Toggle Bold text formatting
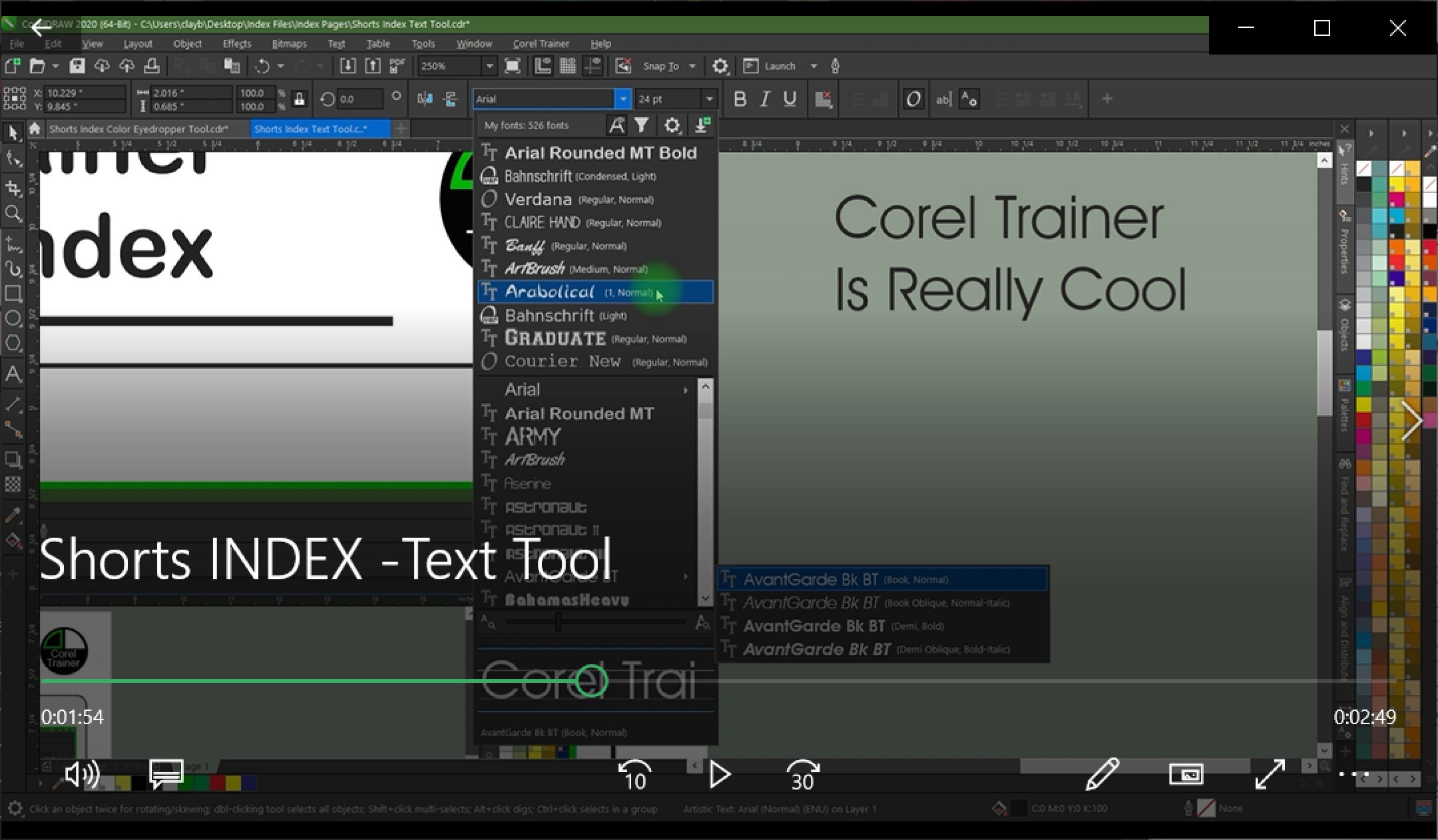Screen dimensions: 1438x840 (740, 99)
